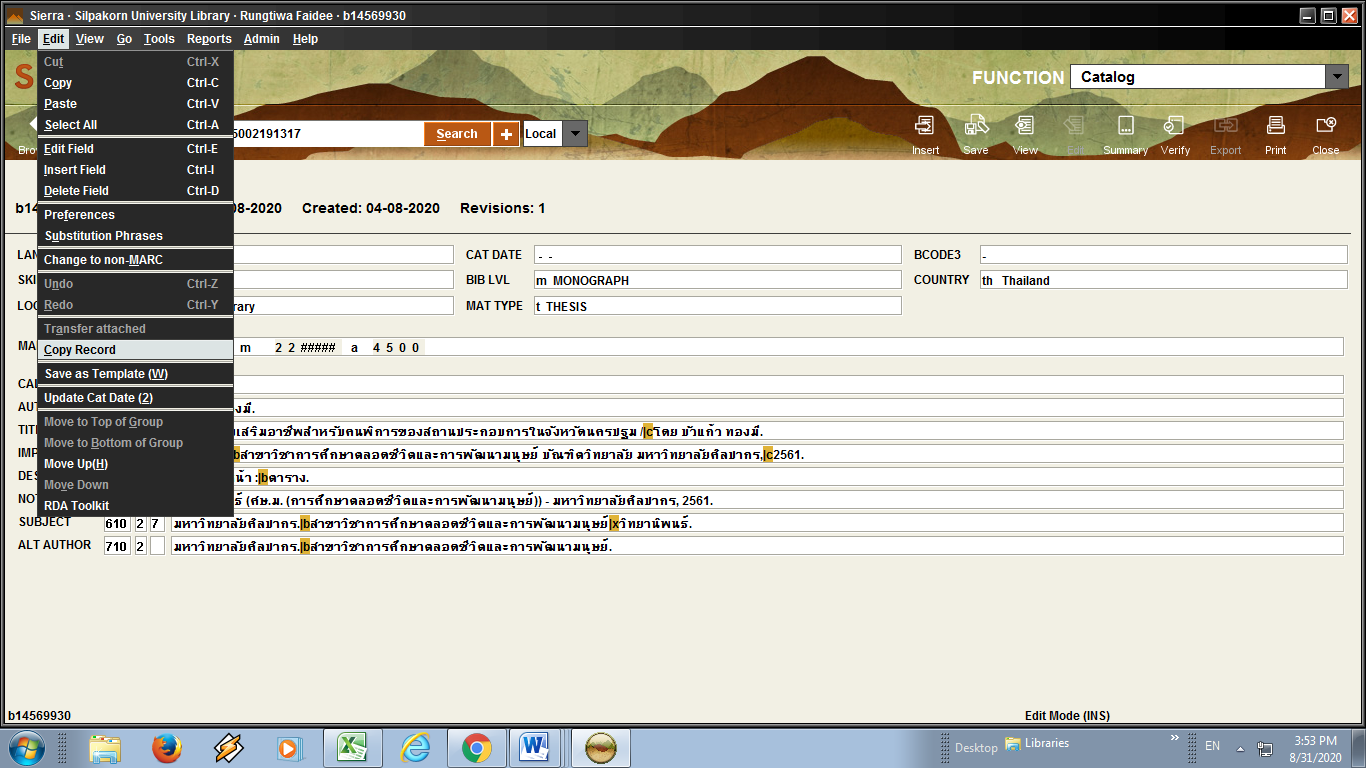Open the Help menu
This screenshot has width=1366, height=768.
tap(305, 39)
